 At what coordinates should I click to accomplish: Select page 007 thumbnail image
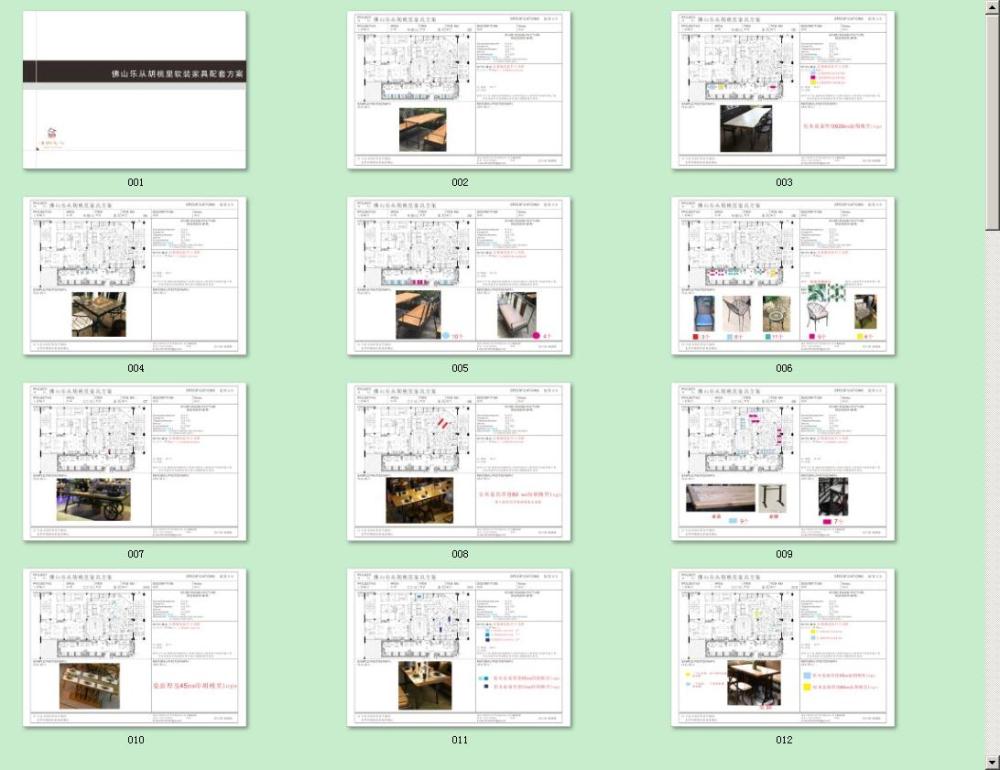tap(135, 462)
